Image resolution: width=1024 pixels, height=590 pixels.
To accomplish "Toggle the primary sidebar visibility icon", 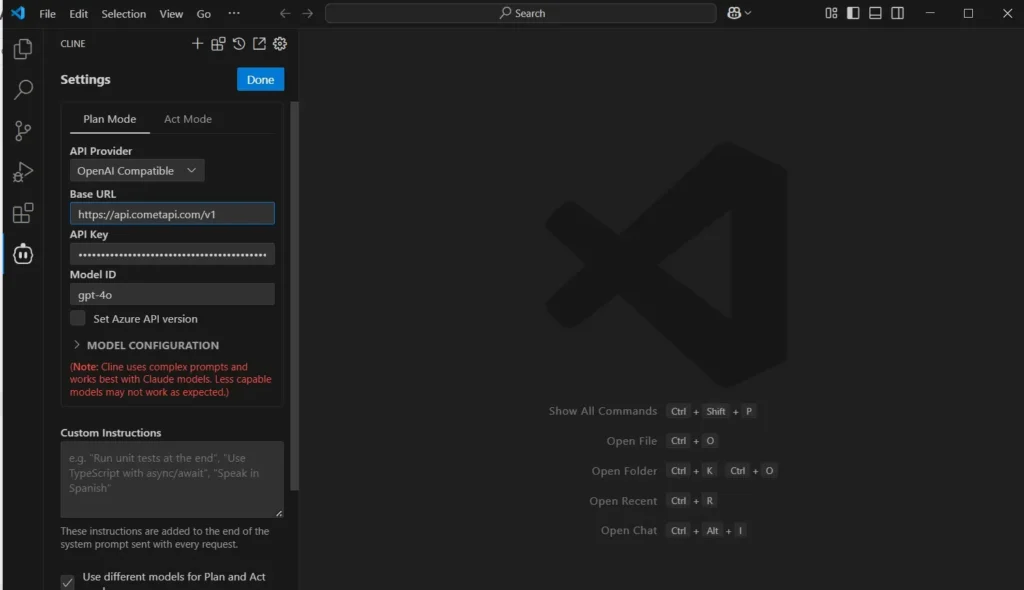I will 851,13.
